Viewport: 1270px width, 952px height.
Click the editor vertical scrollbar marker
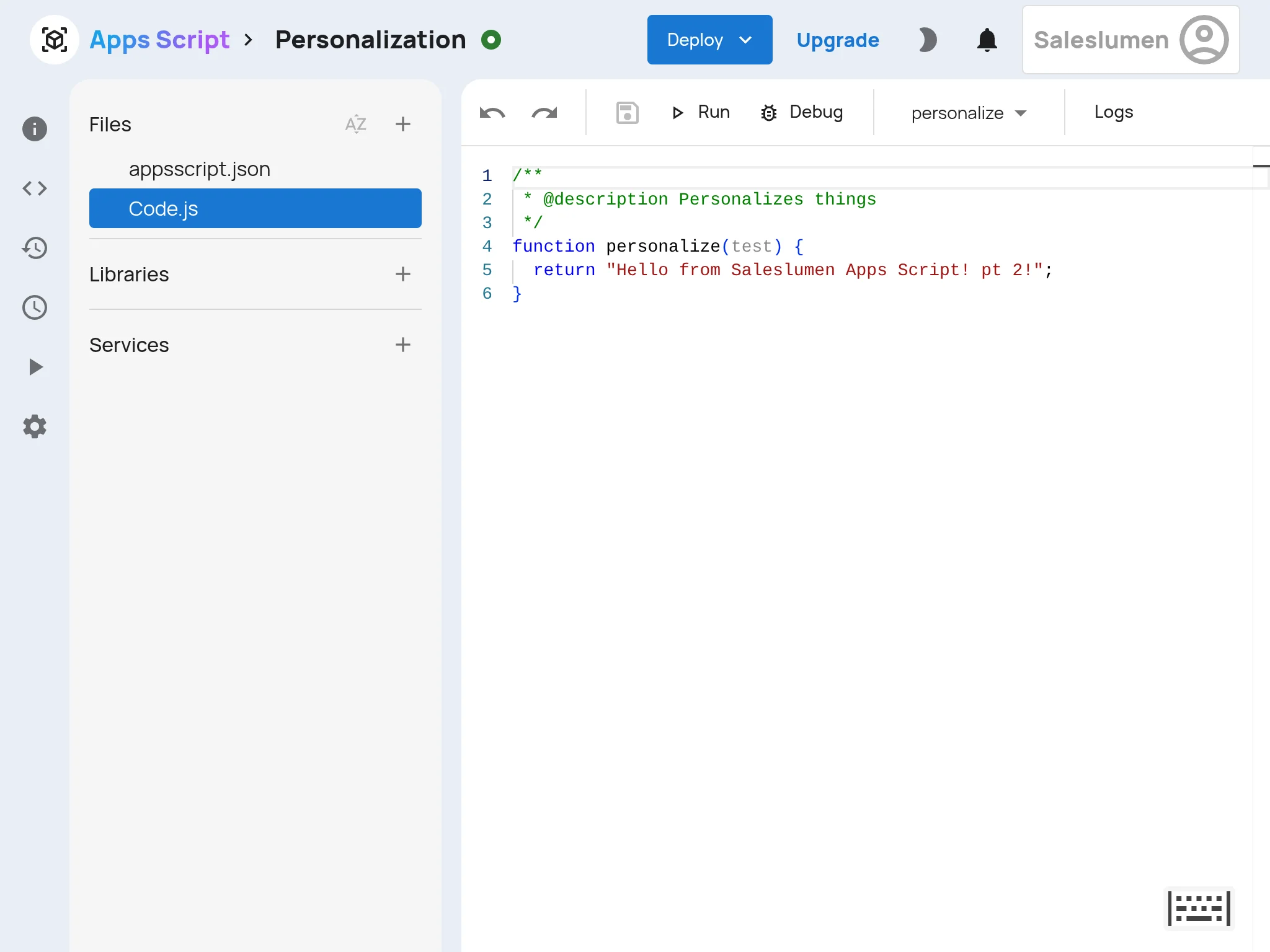(x=1261, y=166)
